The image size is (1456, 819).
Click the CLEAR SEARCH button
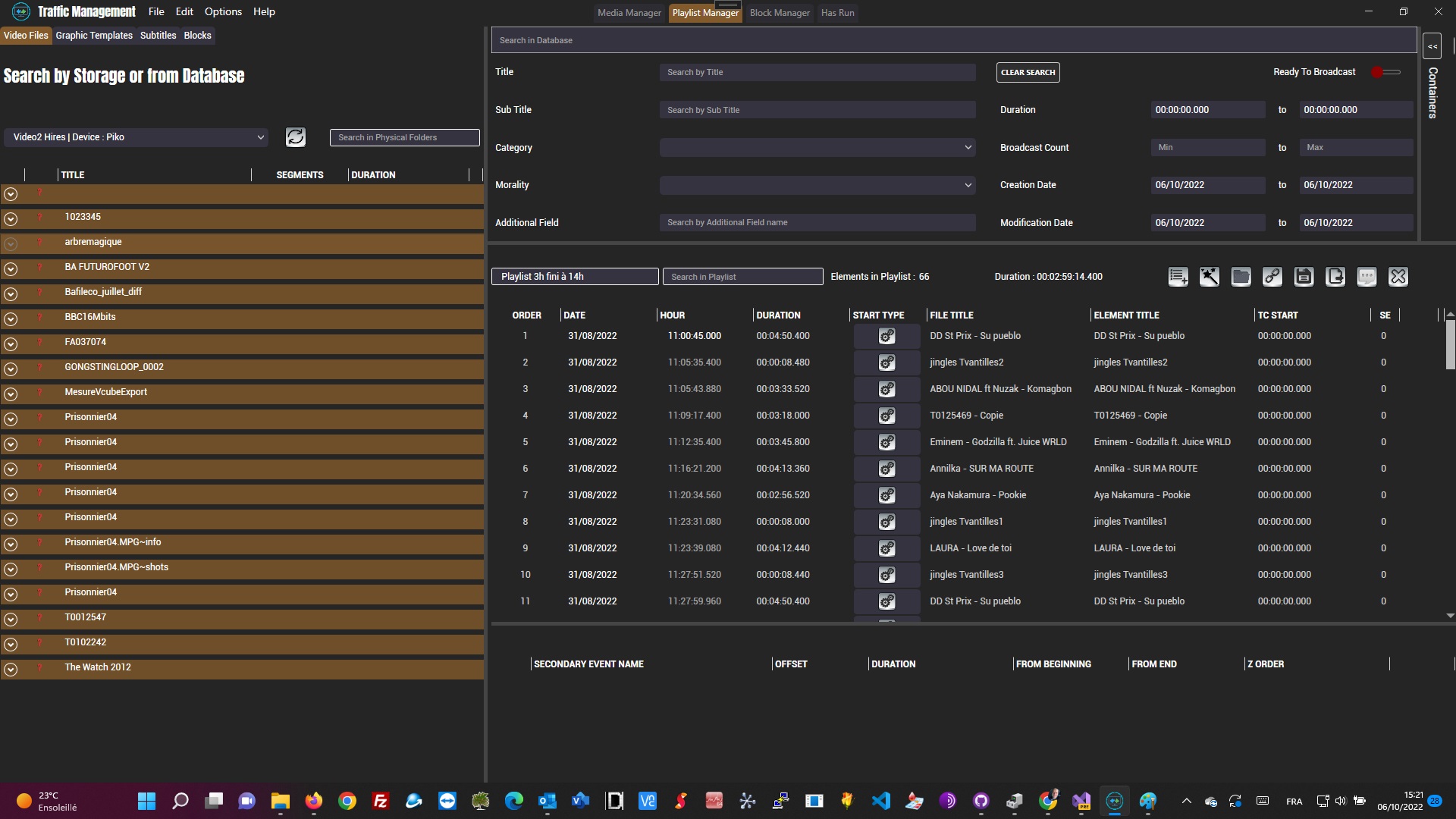coord(1028,72)
